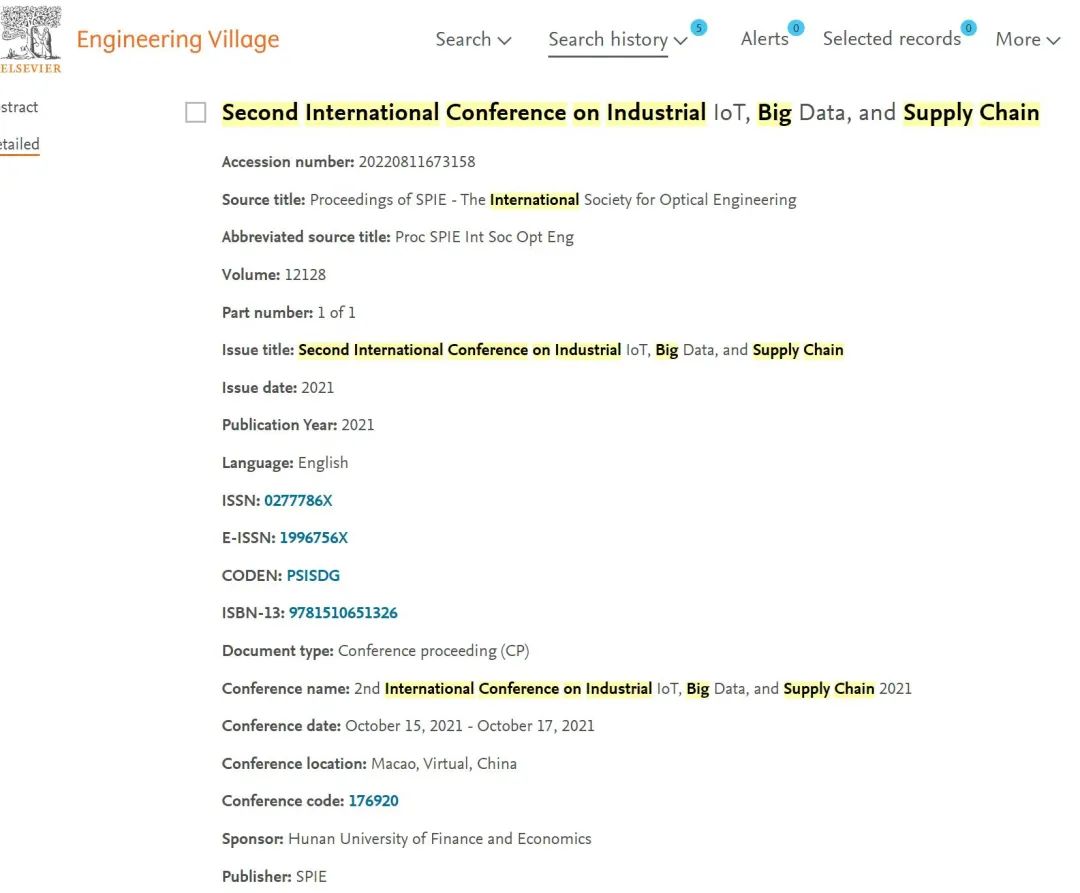The height and width of the screenshot is (893, 1080).
Task: Click abbreviated source title Proc SPIE Int Soc Opt Eng
Action: (x=484, y=237)
